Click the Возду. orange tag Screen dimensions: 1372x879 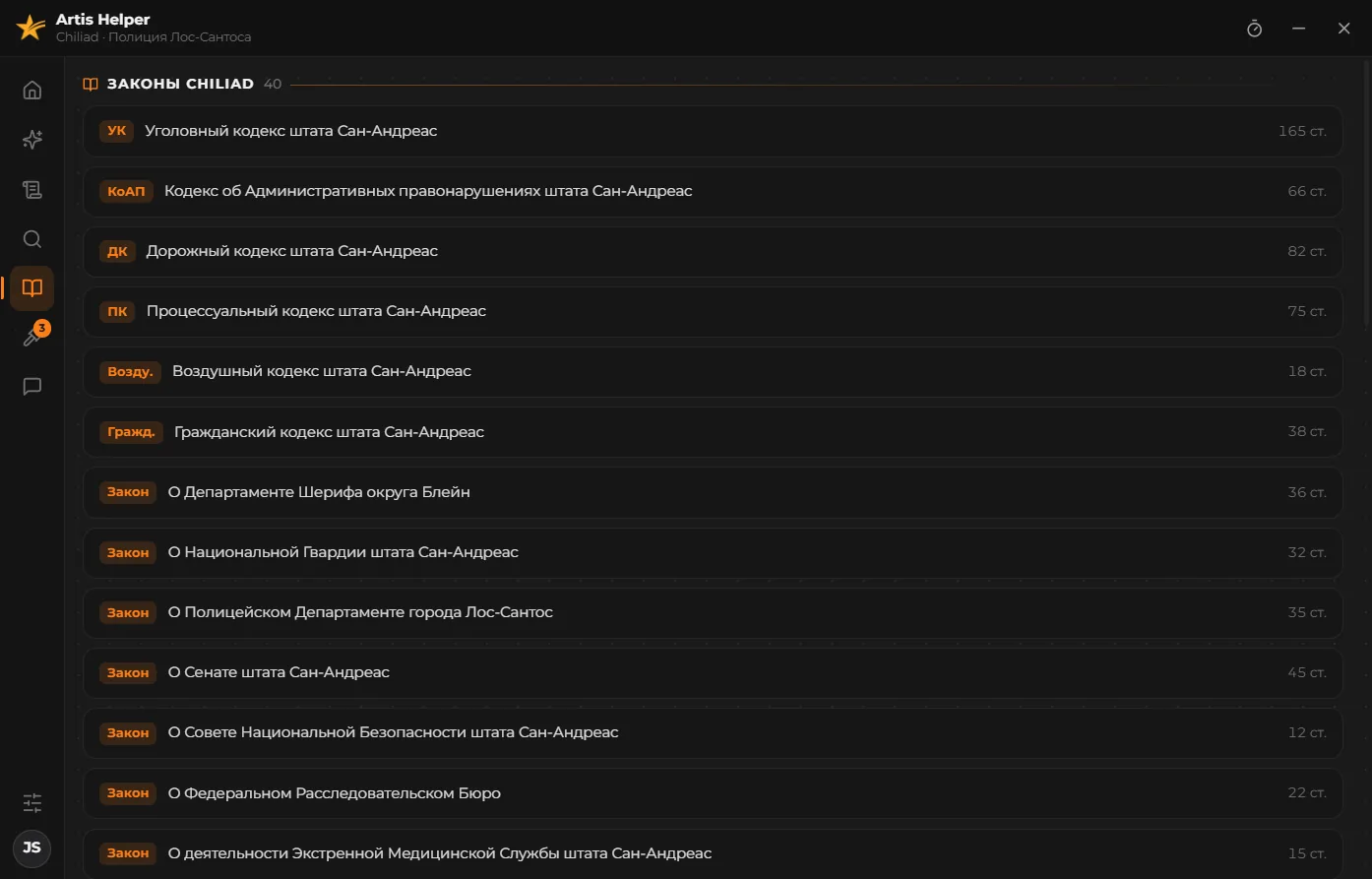(x=130, y=371)
